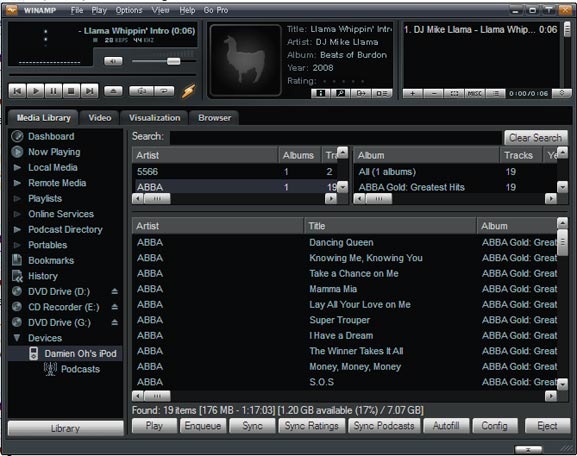The height and width of the screenshot is (456, 577).
Task: Click Go Pro in the menu bar
Action: click(x=216, y=10)
